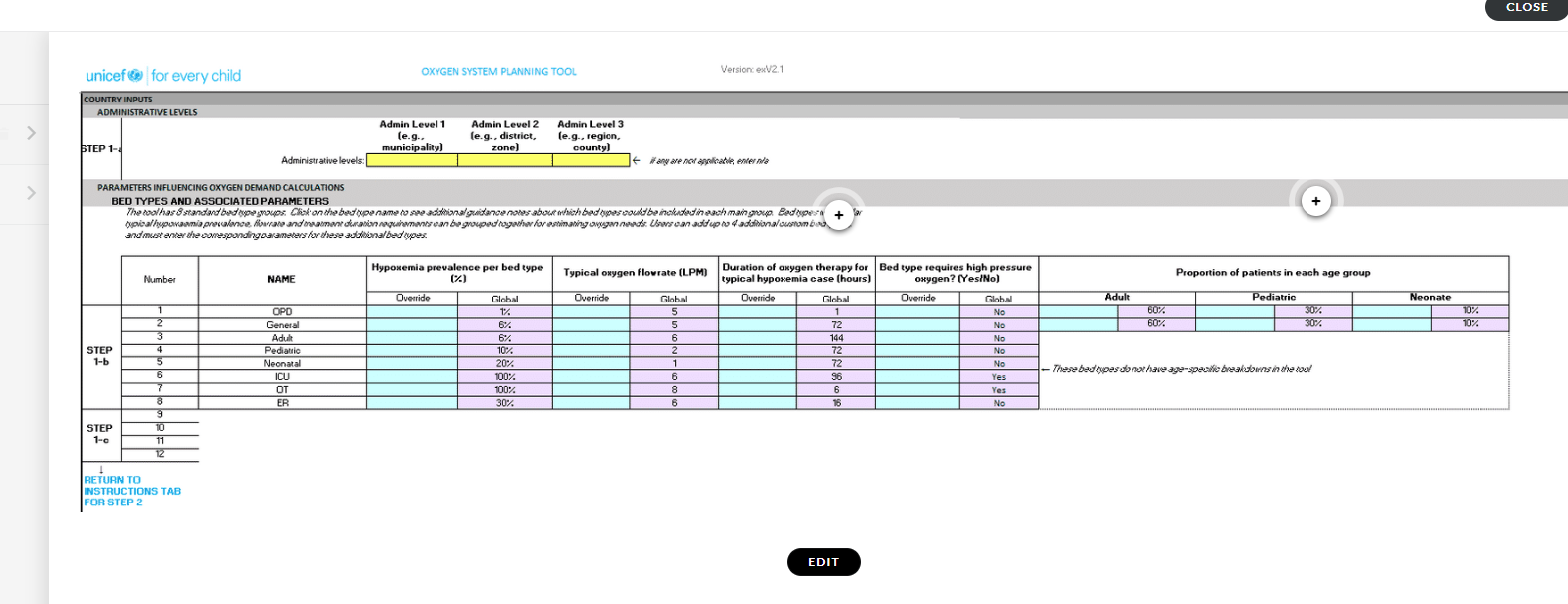
Task: Click the ICU bed type name
Action: [282, 377]
